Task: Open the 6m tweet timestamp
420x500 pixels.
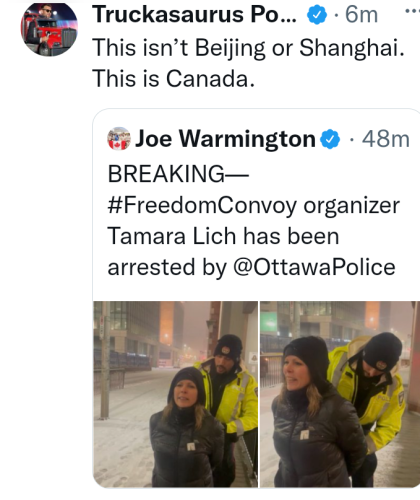Action: [x=361, y=15]
